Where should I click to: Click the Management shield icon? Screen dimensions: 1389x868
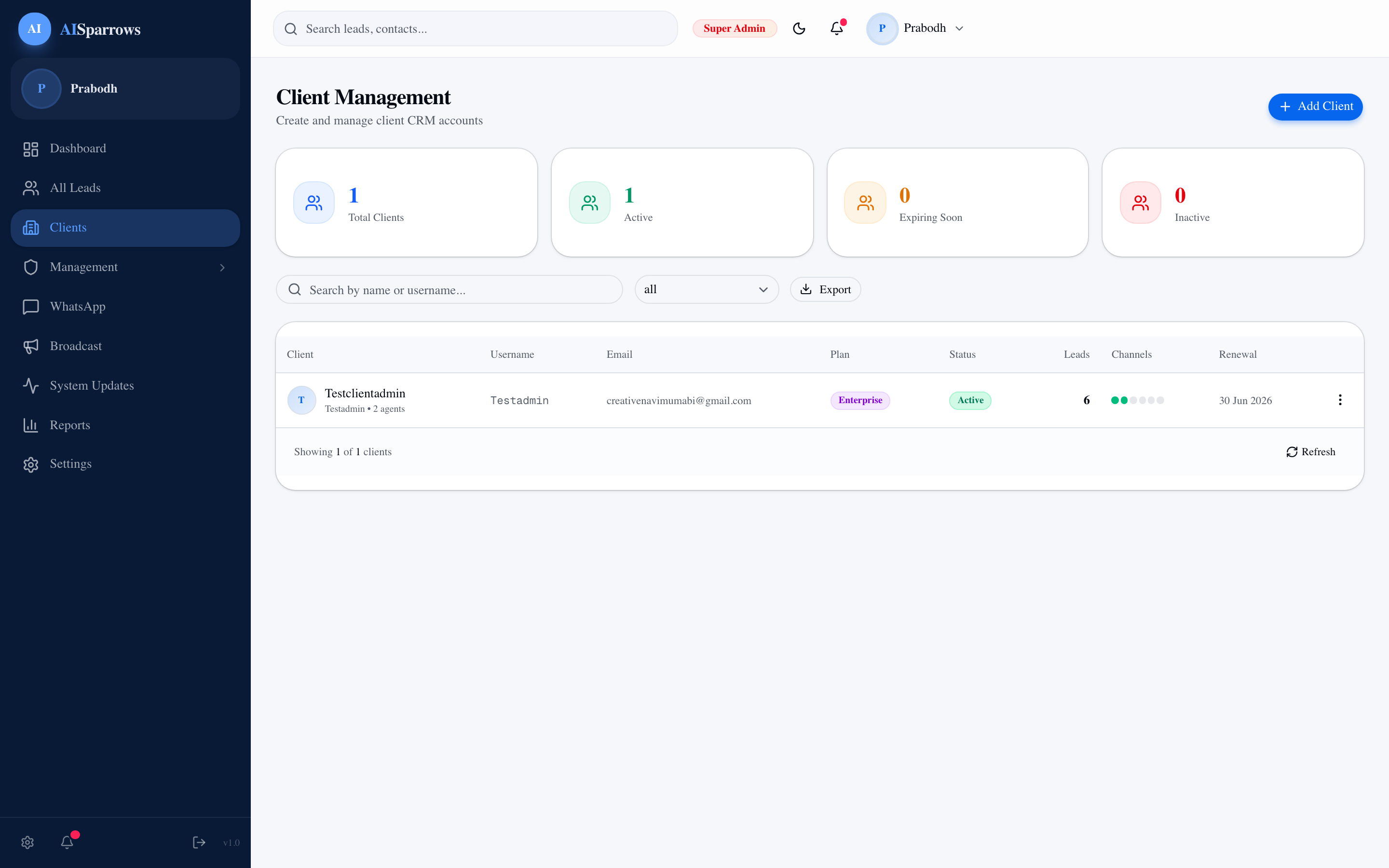click(x=30, y=268)
